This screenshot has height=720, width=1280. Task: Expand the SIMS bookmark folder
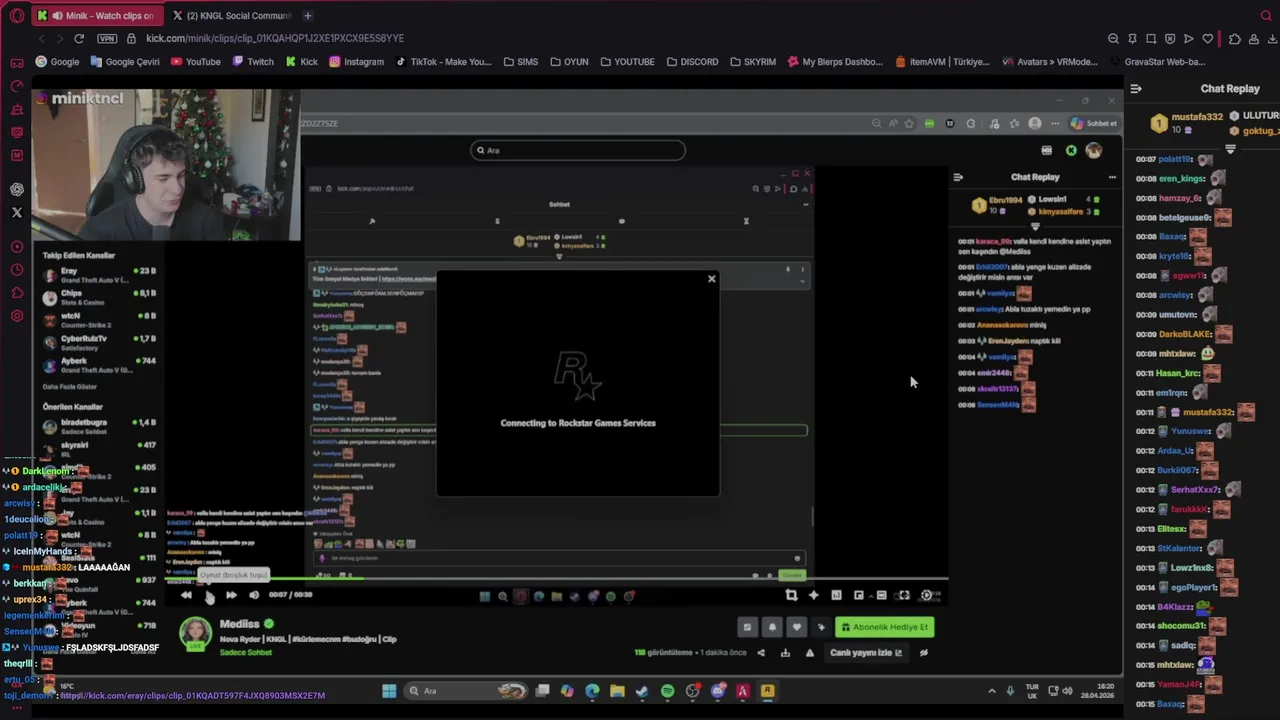tap(521, 61)
